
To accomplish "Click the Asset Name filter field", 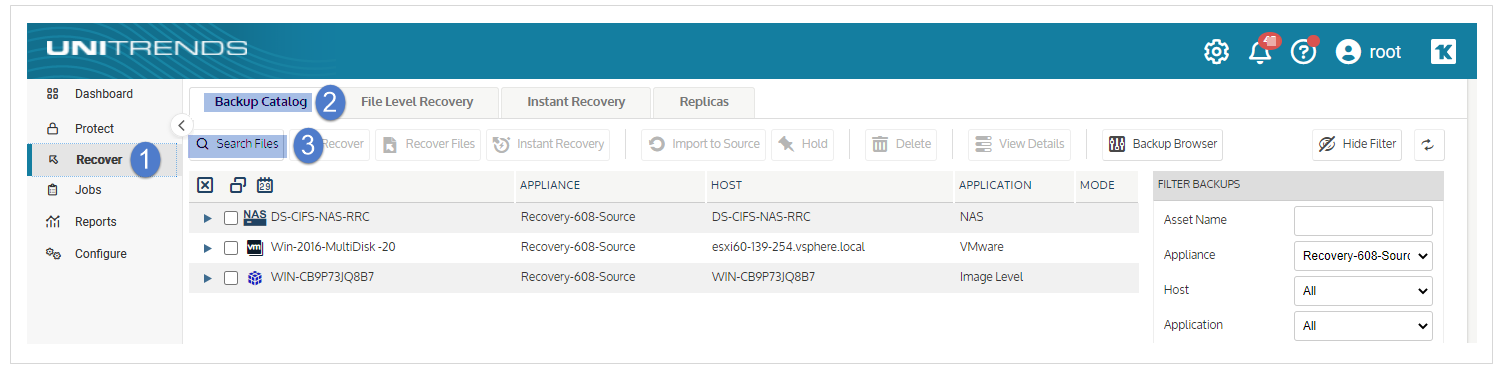I will click(1363, 221).
